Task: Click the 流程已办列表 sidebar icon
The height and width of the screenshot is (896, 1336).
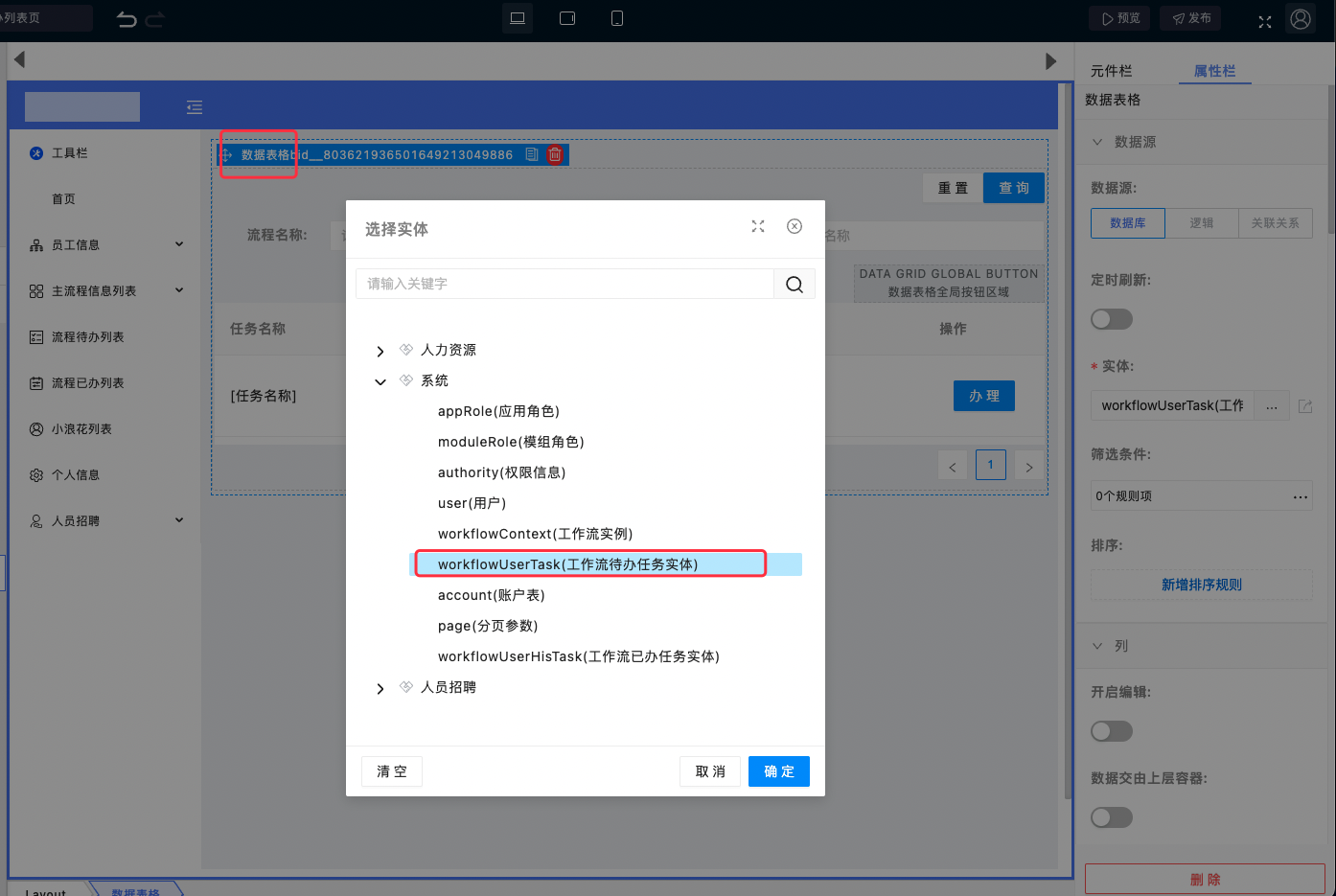Action: [36, 383]
